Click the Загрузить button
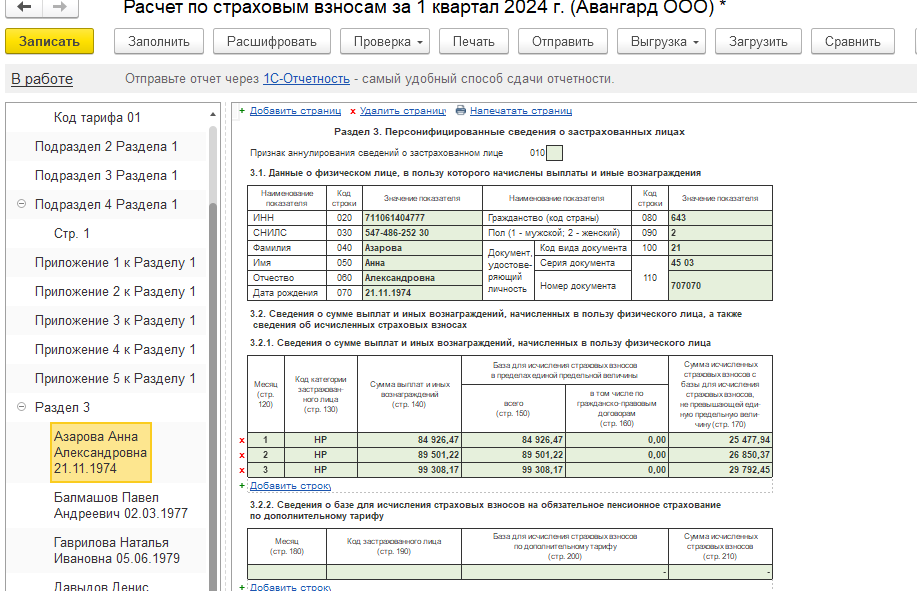The height and width of the screenshot is (591, 917). click(x=758, y=42)
